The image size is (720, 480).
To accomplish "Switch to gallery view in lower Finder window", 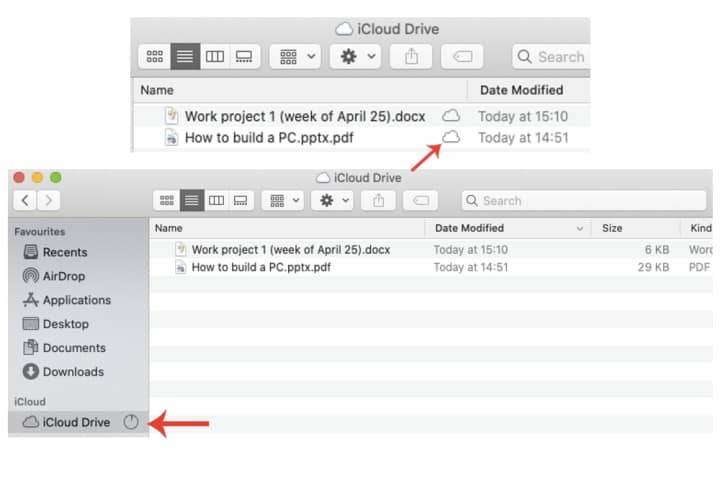I will [x=241, y=200].
